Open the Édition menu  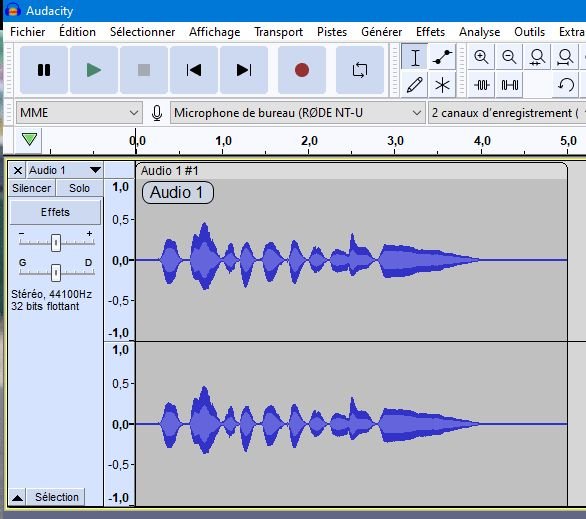77,32
